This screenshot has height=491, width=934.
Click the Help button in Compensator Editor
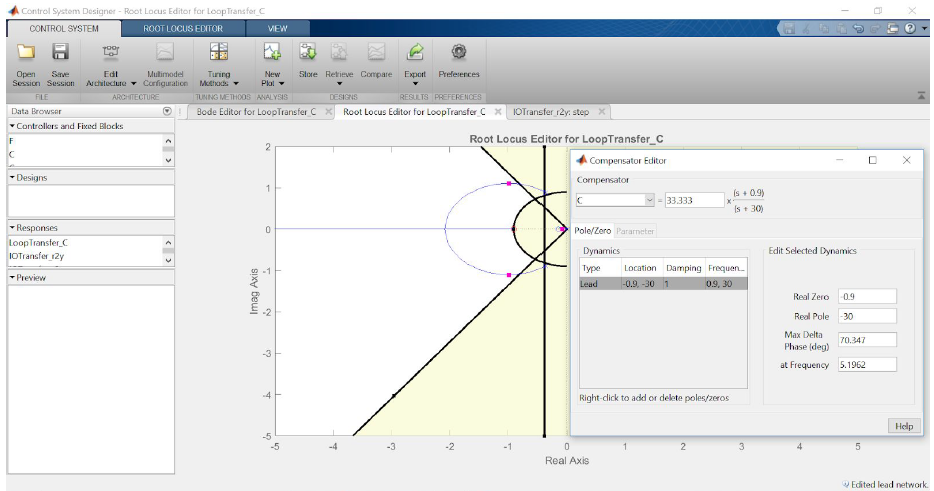903,426
